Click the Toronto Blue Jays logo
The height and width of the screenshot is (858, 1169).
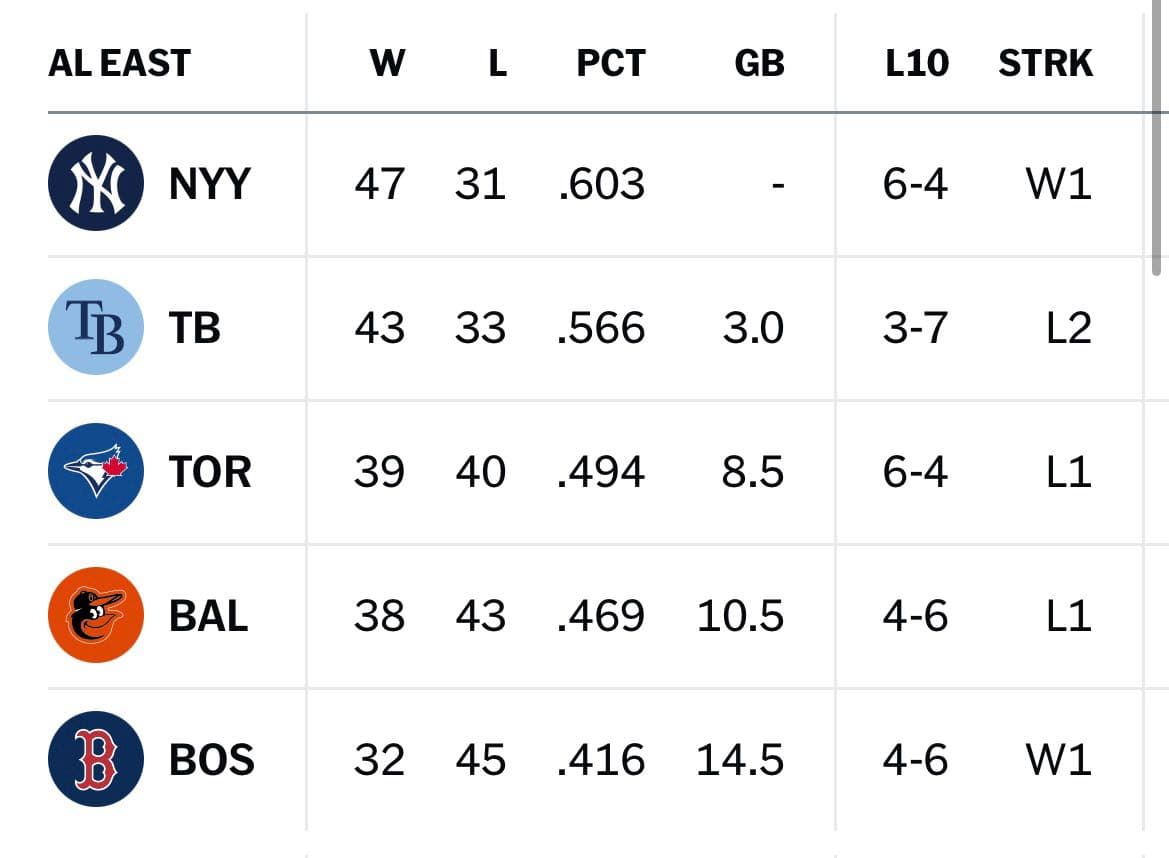pos(95,471)
